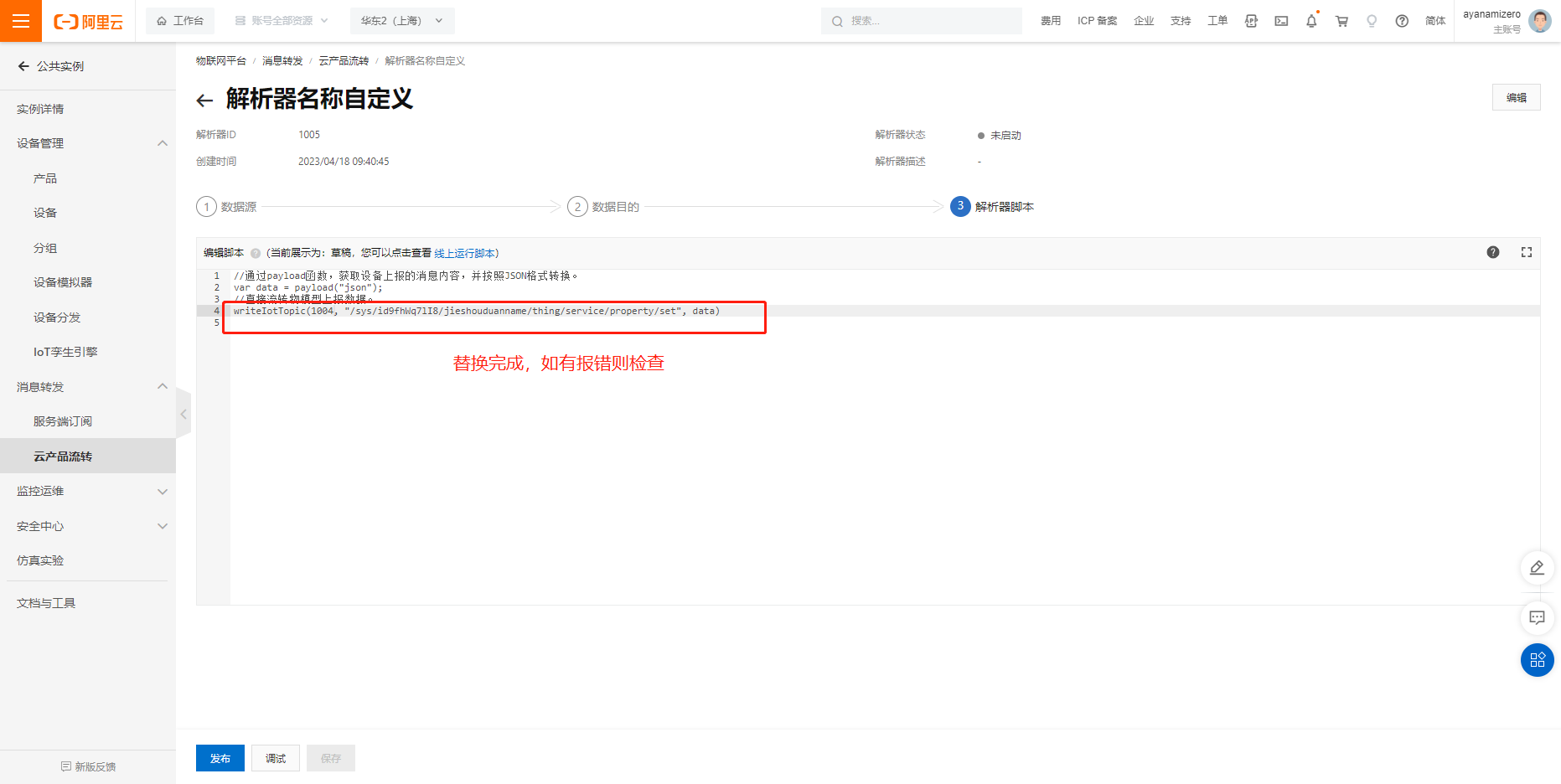The width and height of the screenshot is (1561, 784).
Task: Click in the top search field
Action: click(922, 21)
